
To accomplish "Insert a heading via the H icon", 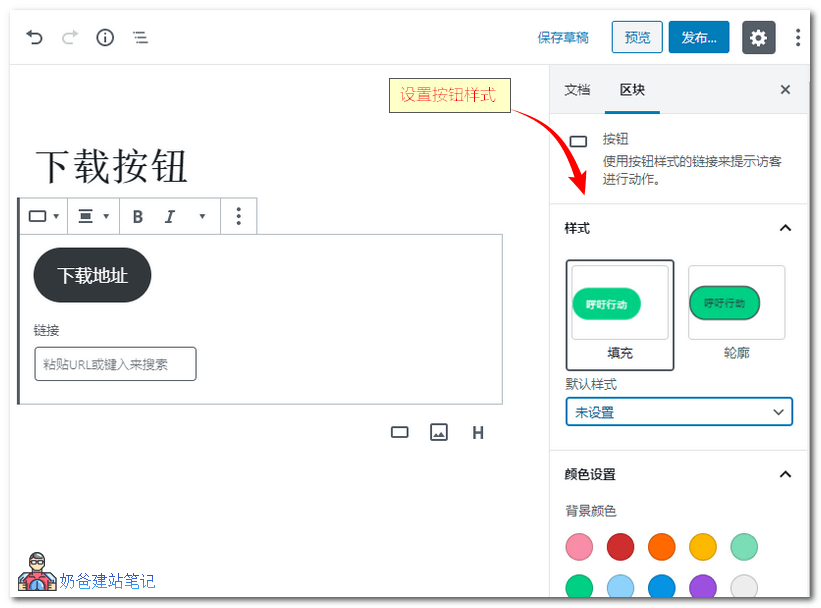I will click(x=478, y=432).
